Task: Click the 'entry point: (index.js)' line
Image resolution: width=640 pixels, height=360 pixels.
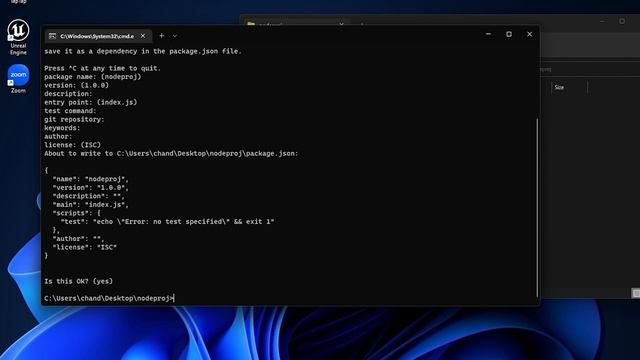Action: click(91, 102)
